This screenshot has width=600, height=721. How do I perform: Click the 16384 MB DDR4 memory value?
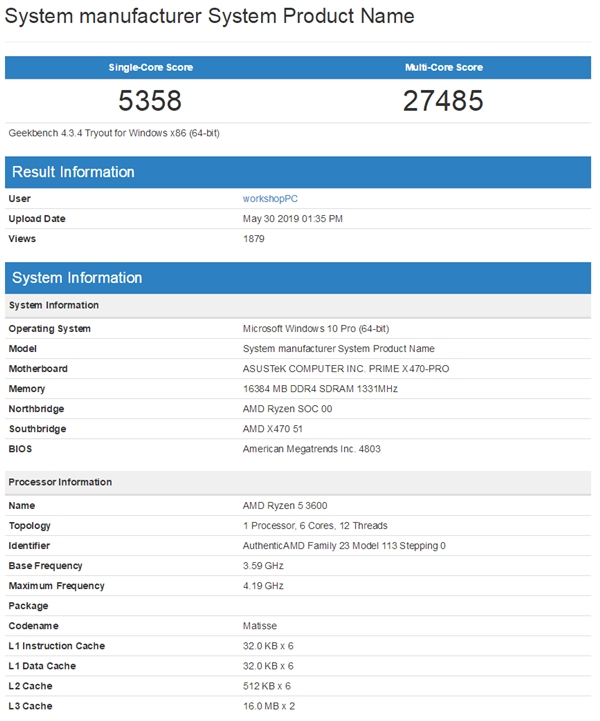click(320, 389)
